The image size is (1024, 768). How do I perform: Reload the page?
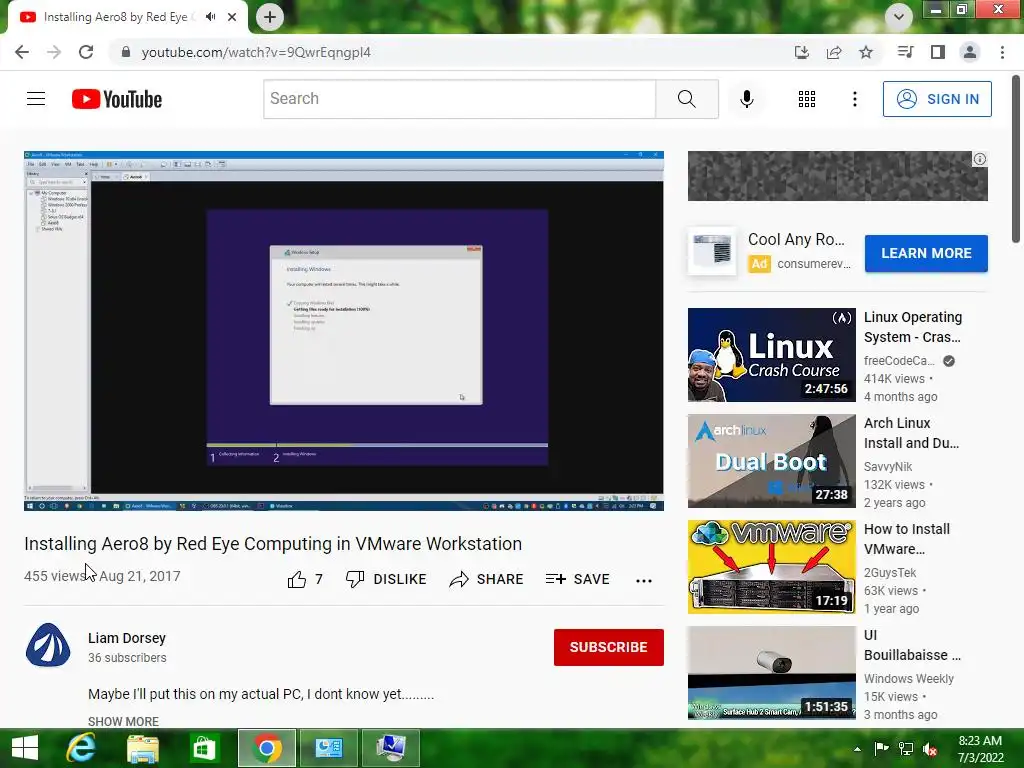click(86, 52)
